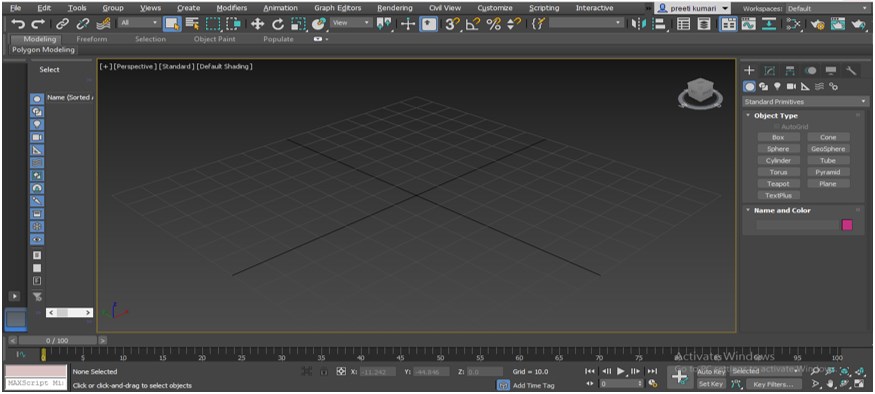
Task: Click the Teapot button
Action: coord(778,184)
